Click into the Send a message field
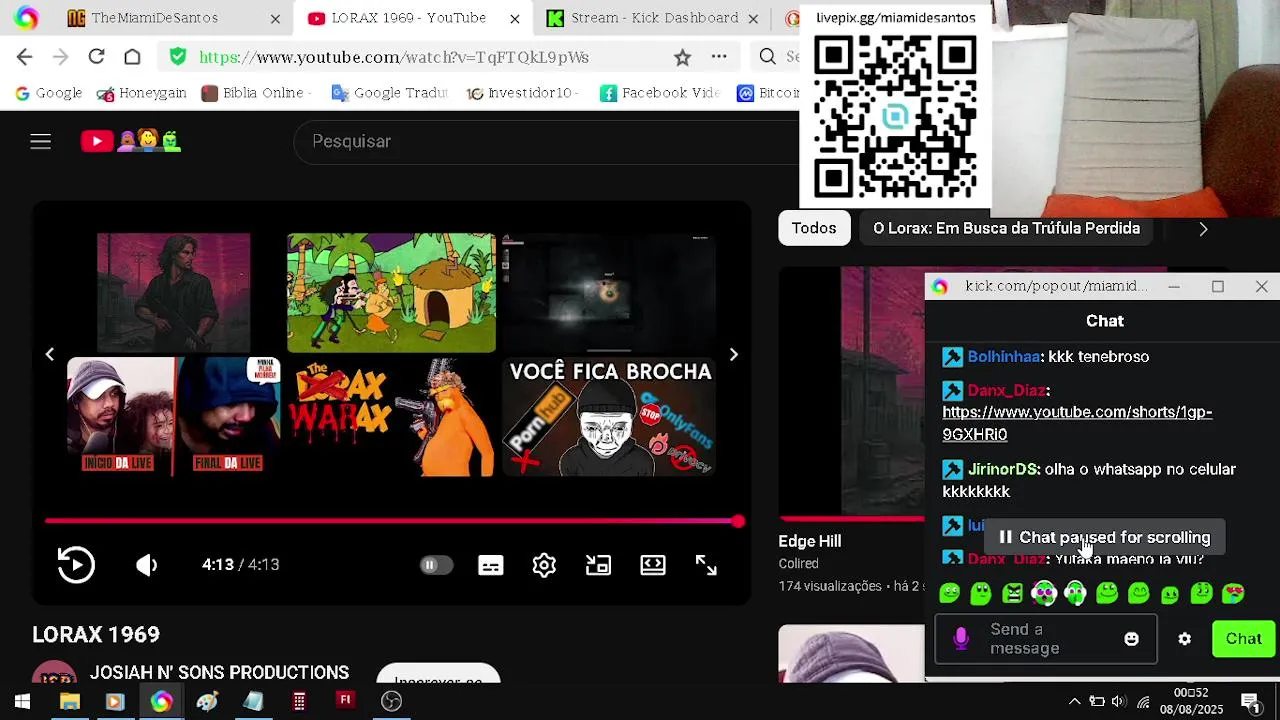Image resolution: width=1280 pixels, height=720 pixels. (x=1044, y=639)
